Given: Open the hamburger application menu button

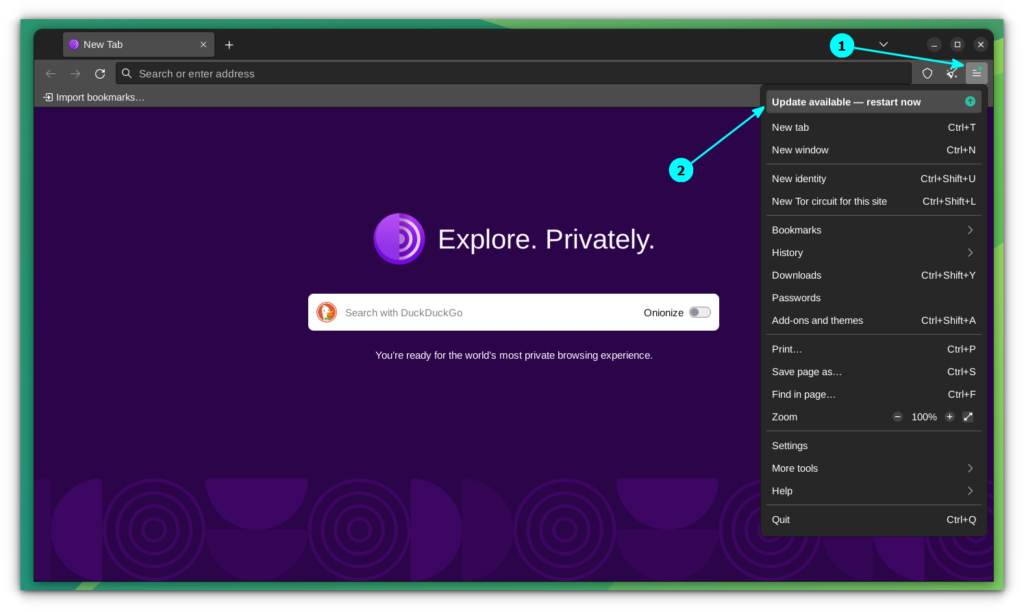Looking at the screenshot, I should pyautogui.click(x=976, y=73).
